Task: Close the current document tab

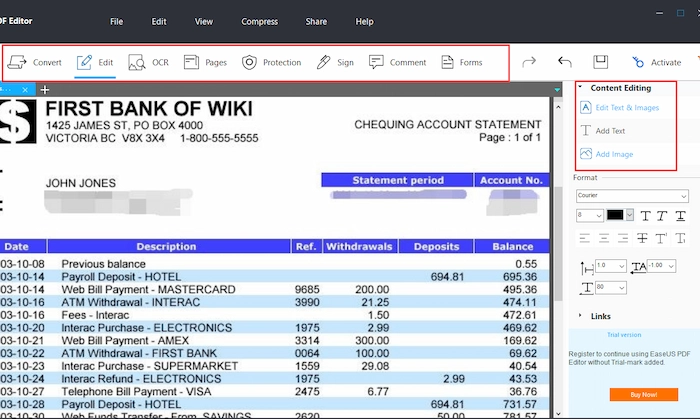Action: [25, 90]
